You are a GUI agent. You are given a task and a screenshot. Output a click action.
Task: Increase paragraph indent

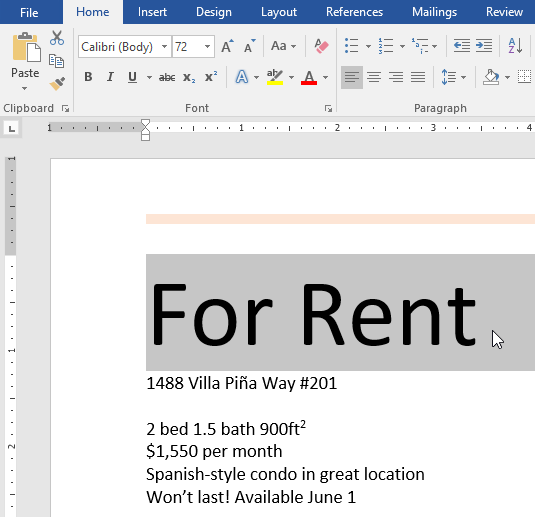click(484, 46)
